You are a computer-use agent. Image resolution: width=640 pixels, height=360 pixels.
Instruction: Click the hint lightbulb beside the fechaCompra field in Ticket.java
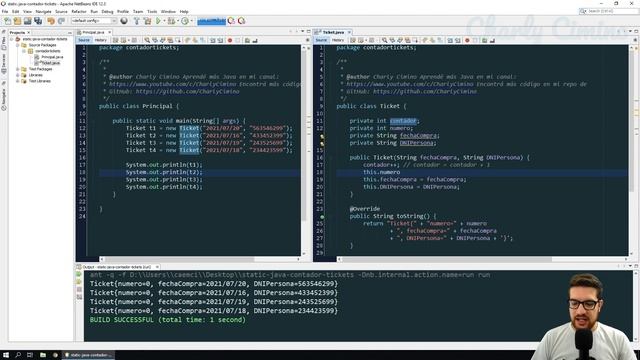(x=322, y=137)
